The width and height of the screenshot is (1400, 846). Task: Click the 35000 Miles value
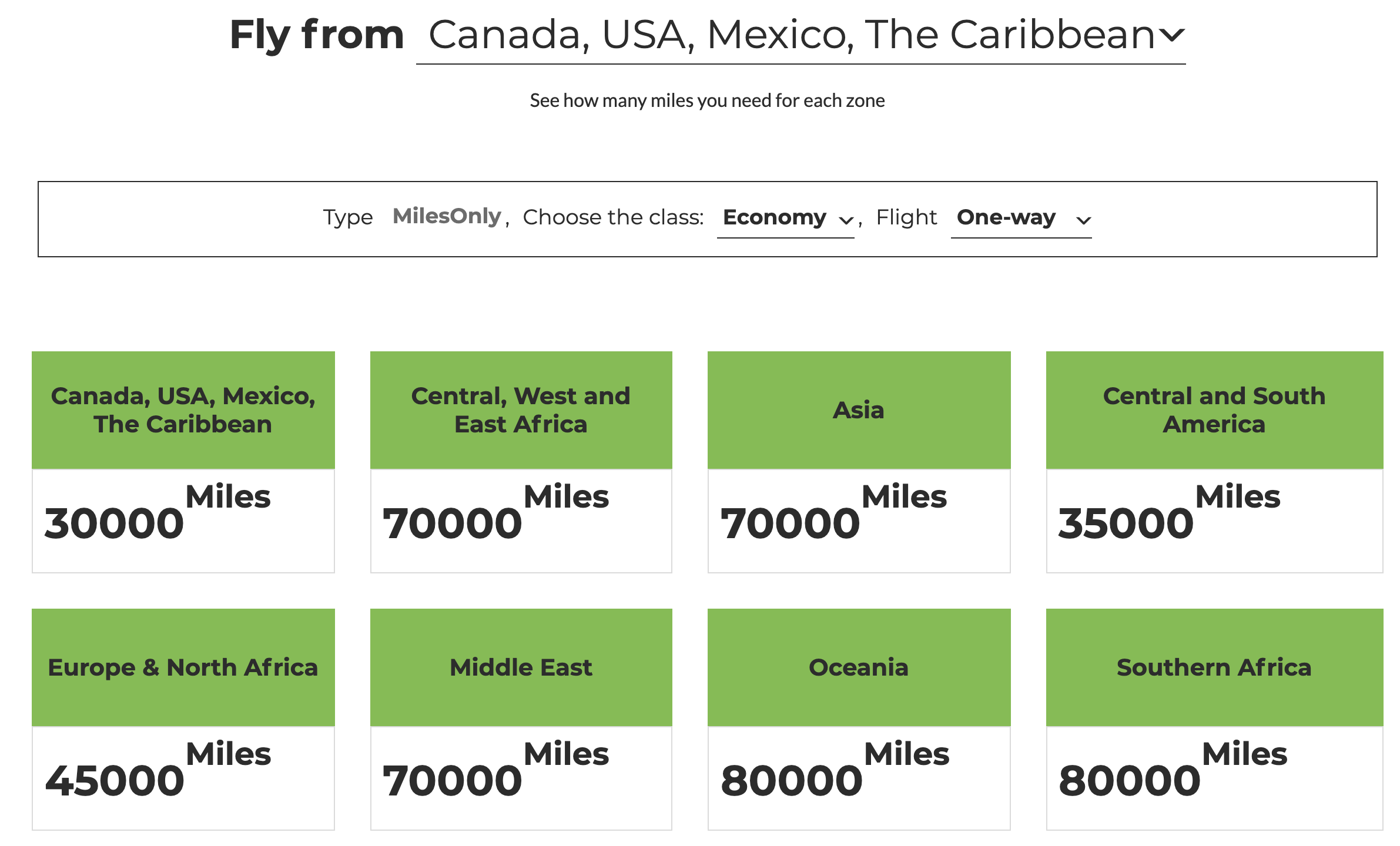click(1126, 523)
